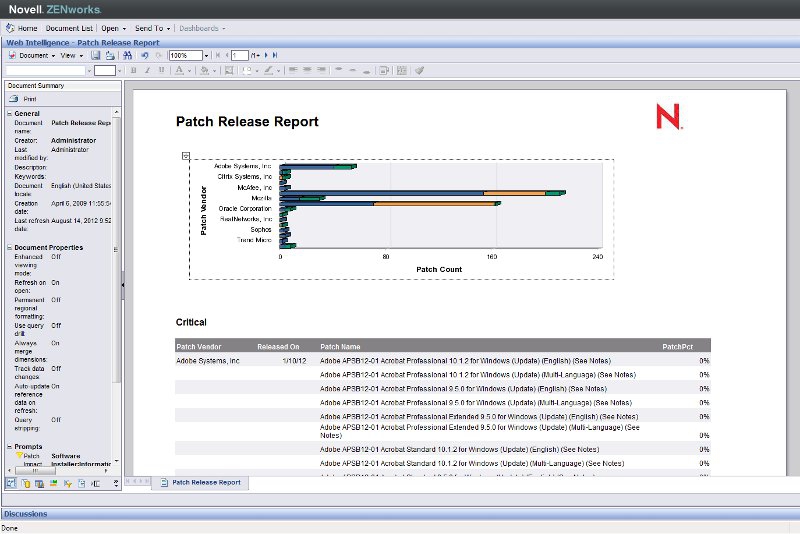Image resolution: width=800 pixels, height=534 pixels.
Task: Click the left panel vertical scrollbar
Action: [117, 286]
